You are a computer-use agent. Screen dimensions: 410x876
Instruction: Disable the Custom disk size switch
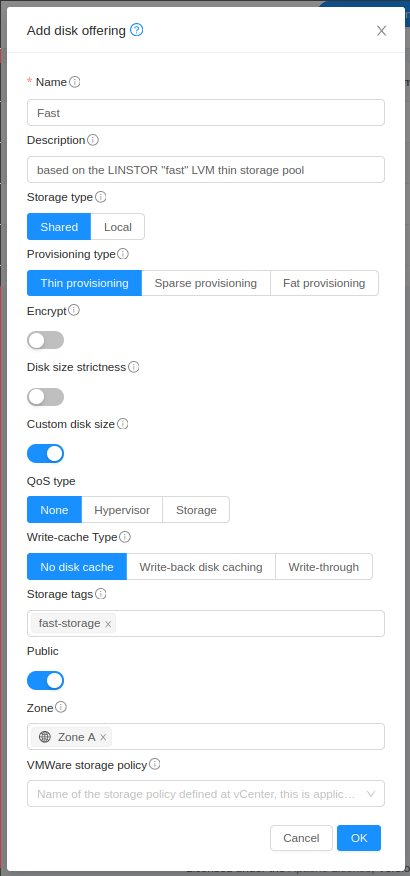point(45,454)
